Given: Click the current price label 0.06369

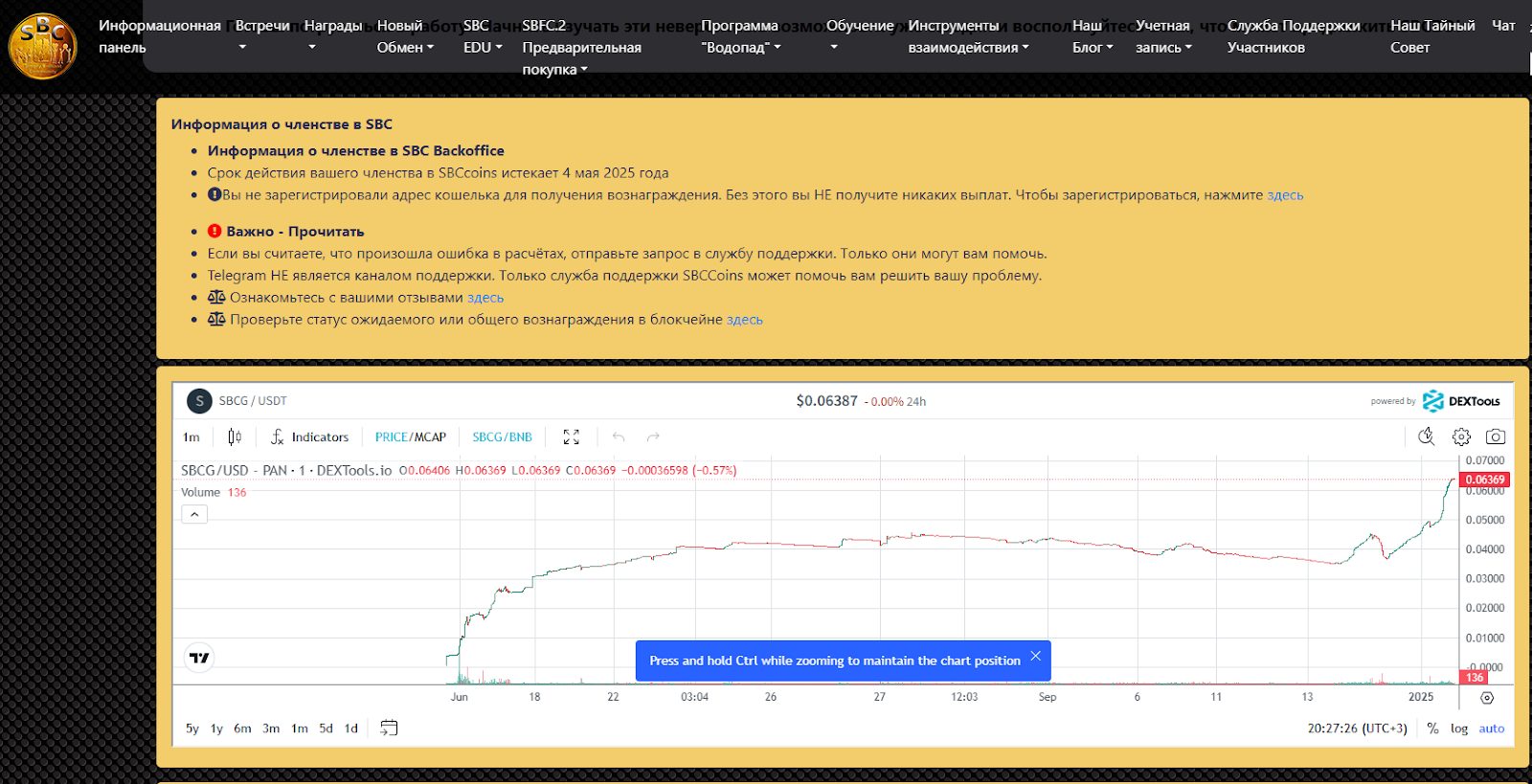Looking at the screenshot, I should [x=1484, y=480].
